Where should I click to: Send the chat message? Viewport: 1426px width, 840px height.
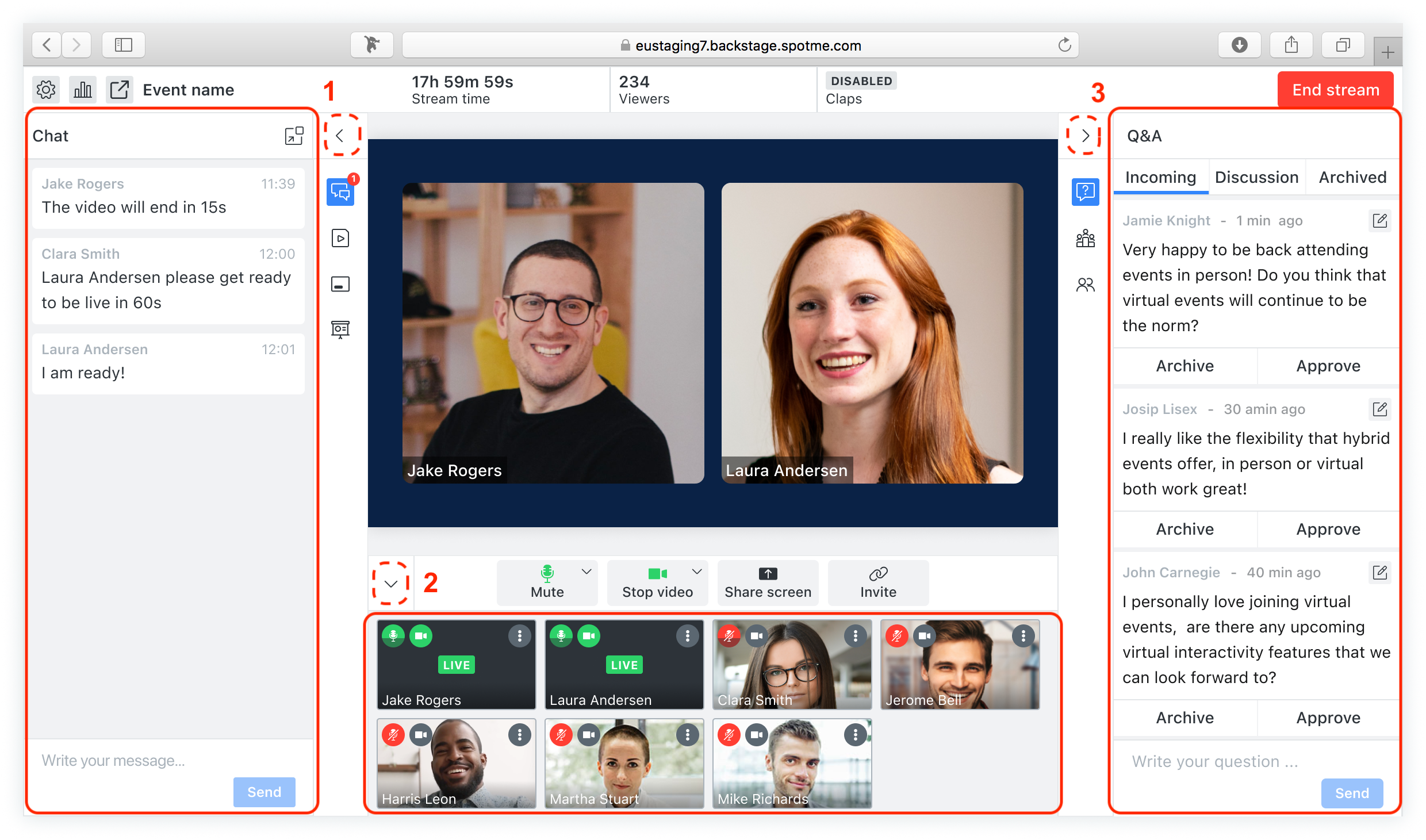[264, 792]
